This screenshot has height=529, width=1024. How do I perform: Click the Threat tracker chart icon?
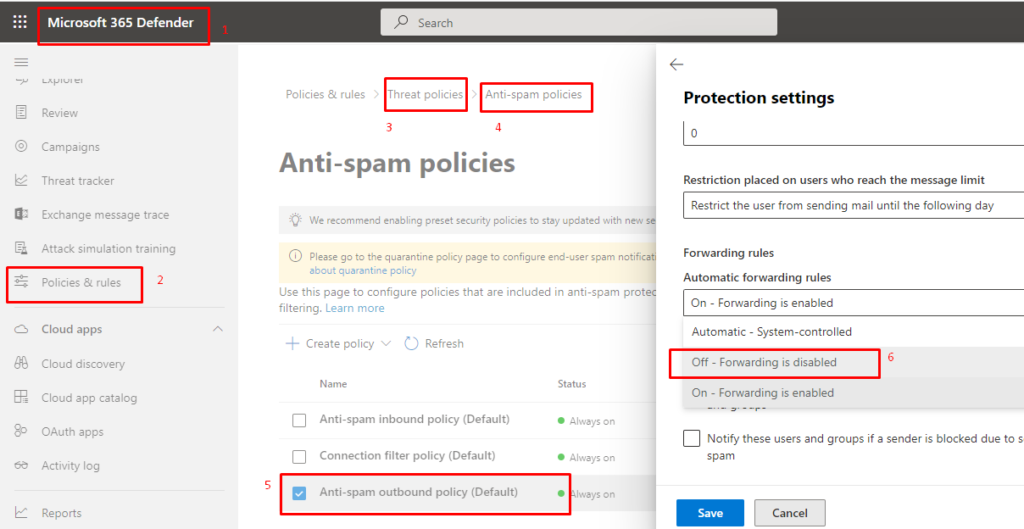pyautogui.click(x=22, y=180)
